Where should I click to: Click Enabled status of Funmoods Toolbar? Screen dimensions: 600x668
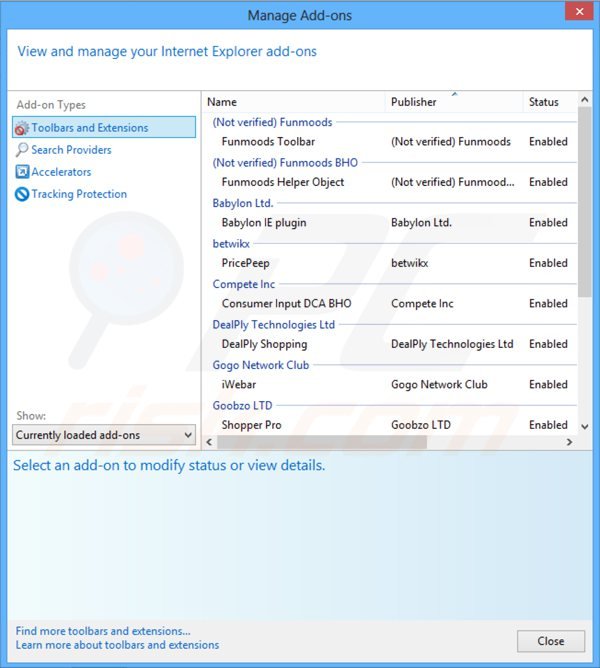point(548,141)
